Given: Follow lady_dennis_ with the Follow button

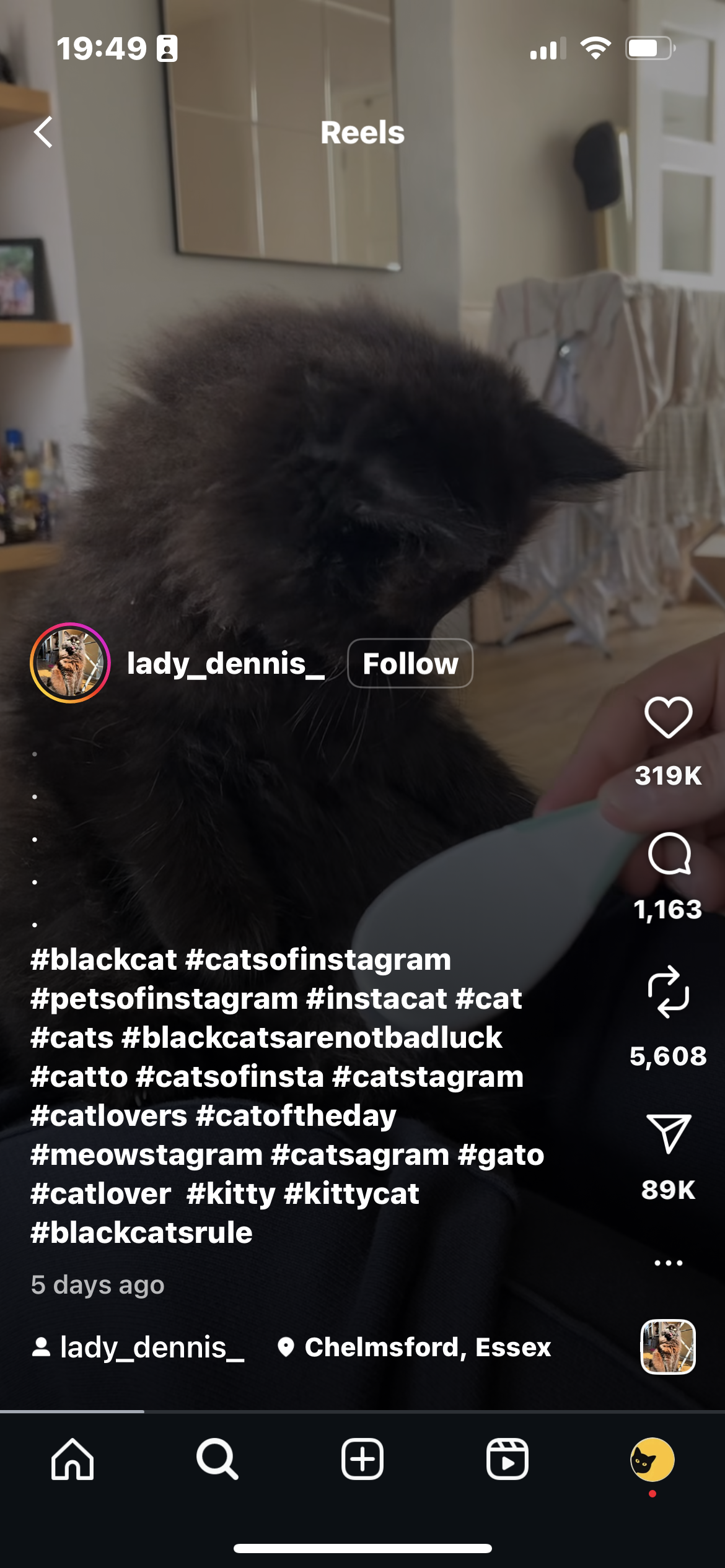Looking at the screenshot, I should (410, 663).
